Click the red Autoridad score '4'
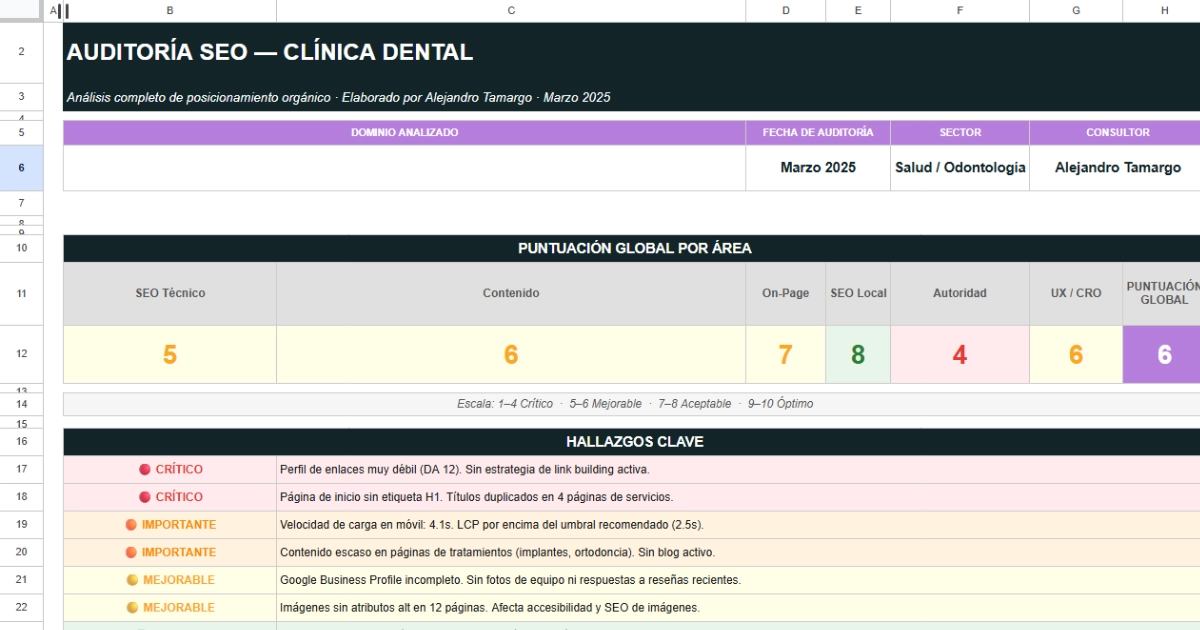The width and height of the screenshot is (1200, 630). (960, 354)
